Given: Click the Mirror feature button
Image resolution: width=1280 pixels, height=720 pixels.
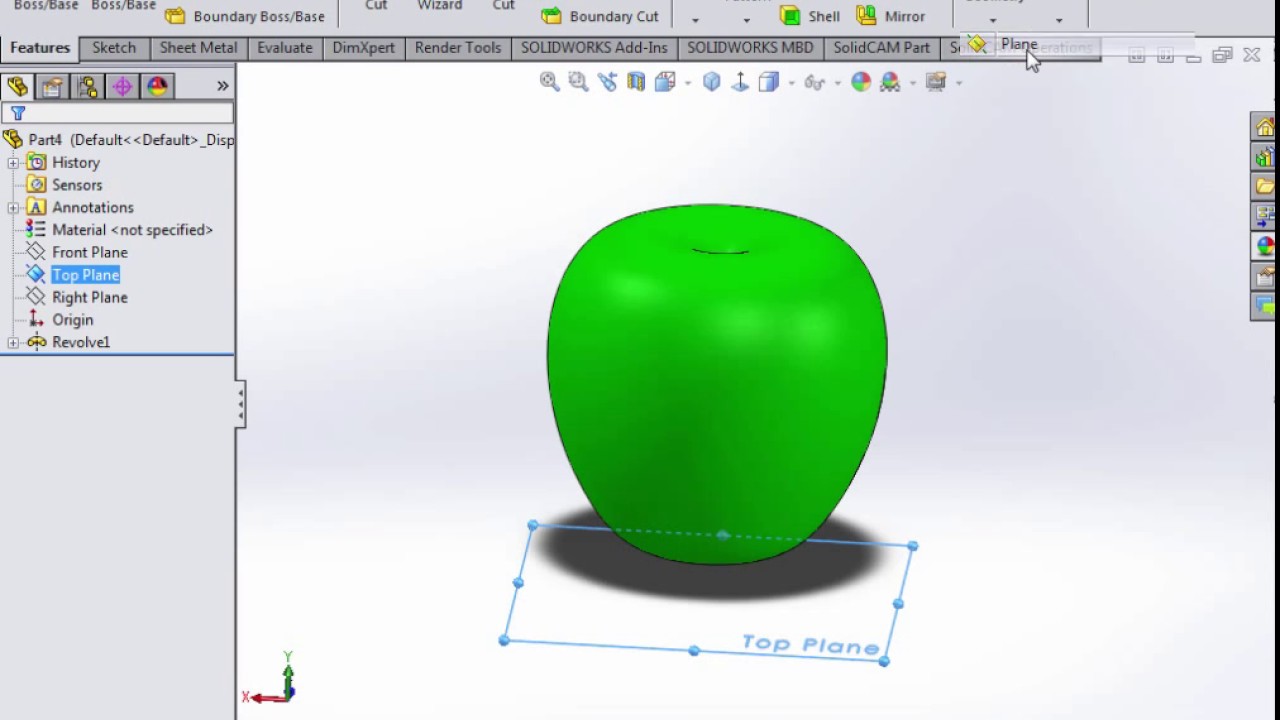Looking at the screenshot, I should (x=891, y=16).
